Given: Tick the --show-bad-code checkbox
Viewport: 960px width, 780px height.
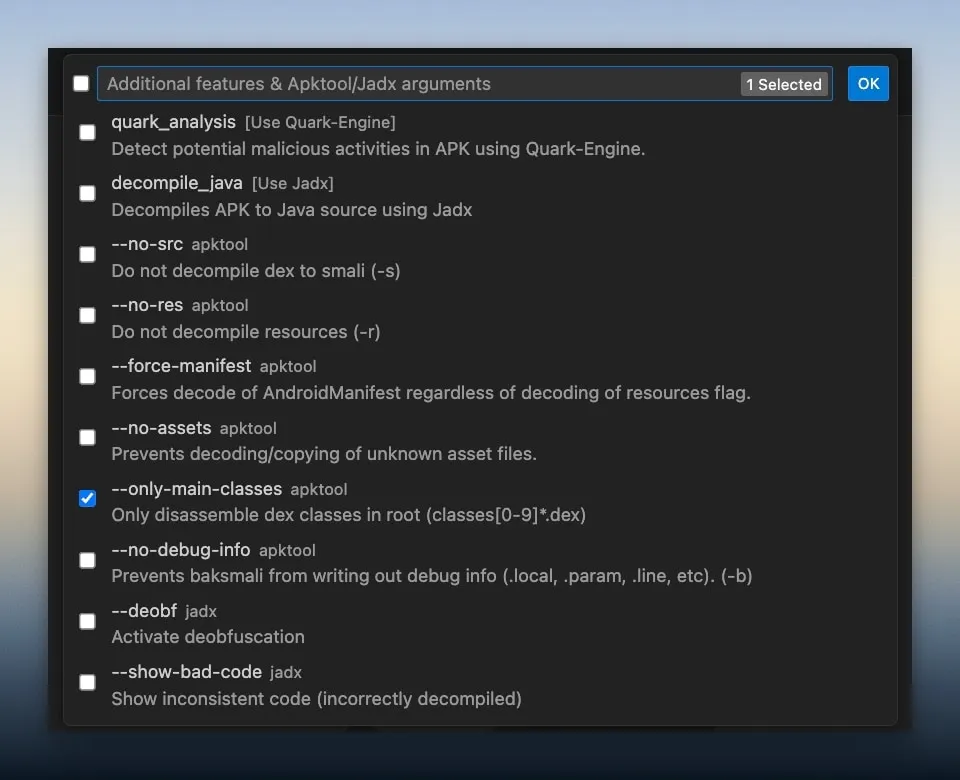Looking at the screenshot, I should click(88, 682).
